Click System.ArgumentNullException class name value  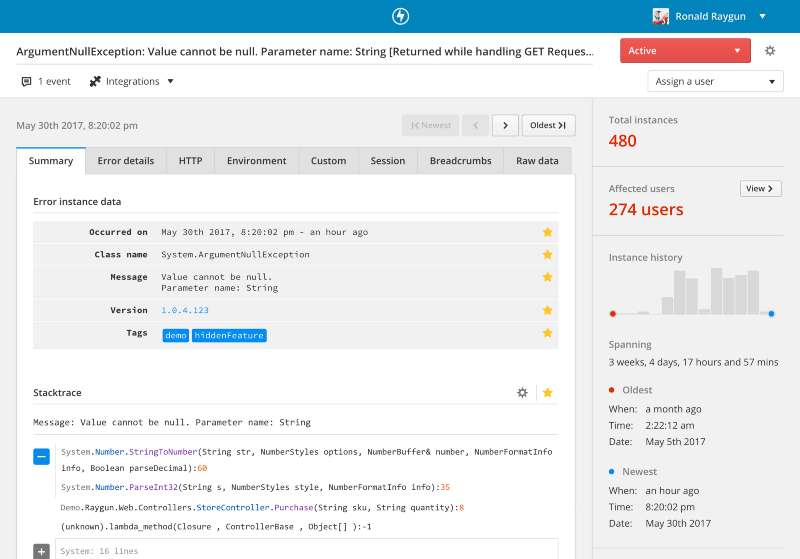(235, 255)
